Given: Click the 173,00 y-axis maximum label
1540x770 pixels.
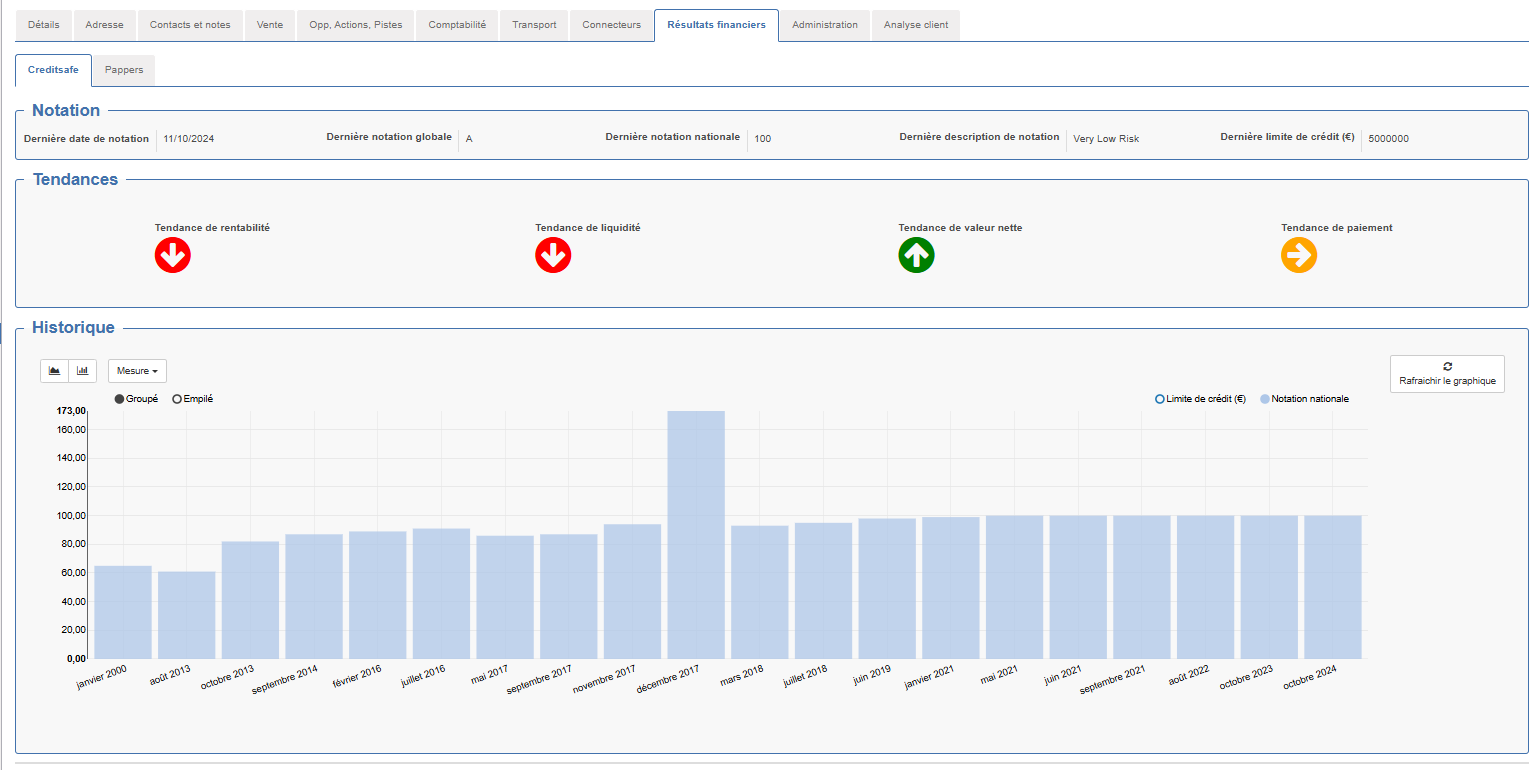Looking at the screenshot, I should coord(72,411).
